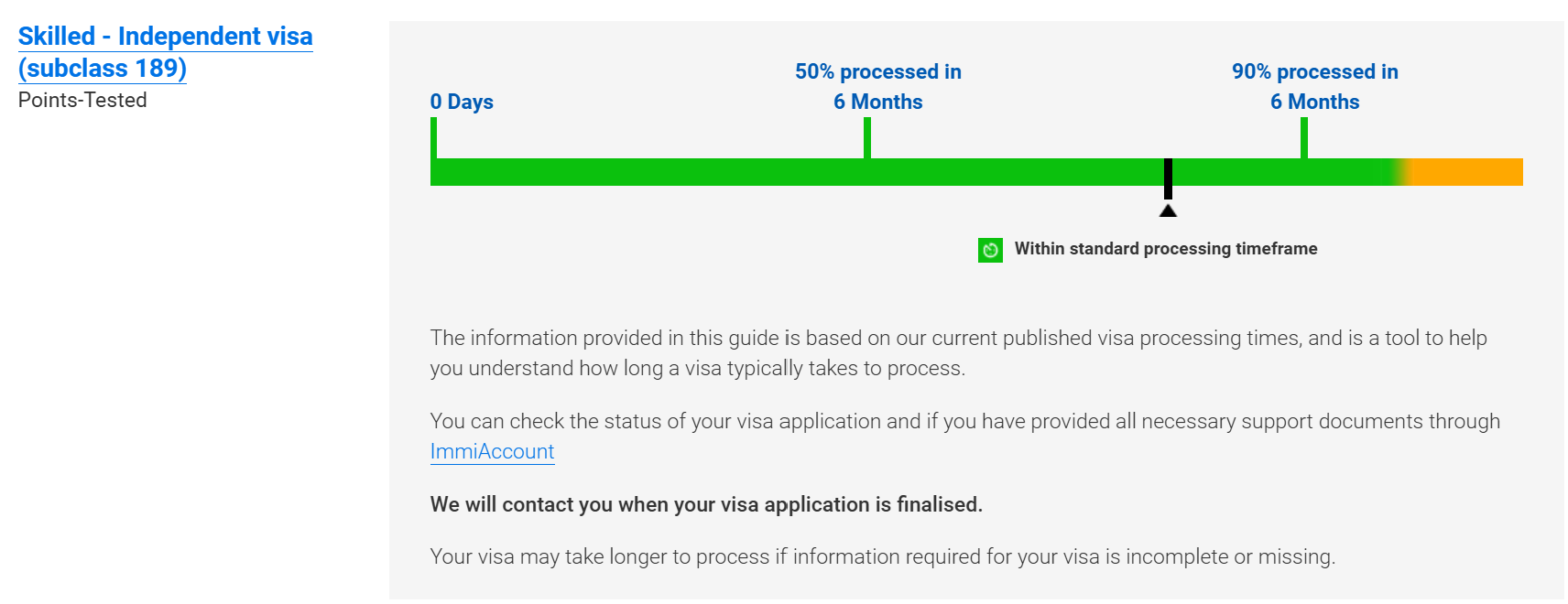Click the black triangle position marker
Screen dimensions: 1568x604
[1168, 210]
